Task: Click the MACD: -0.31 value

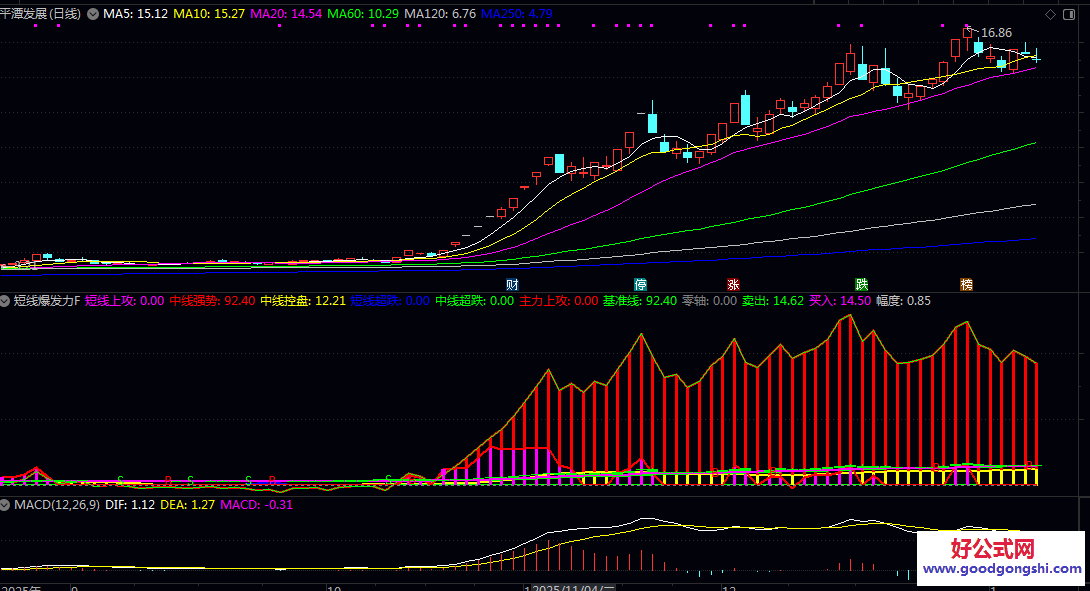Action: (x=257, y=505)
